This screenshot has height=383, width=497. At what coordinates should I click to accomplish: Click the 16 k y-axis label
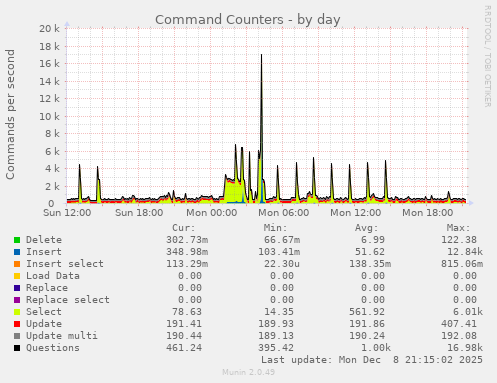[49, 64]
